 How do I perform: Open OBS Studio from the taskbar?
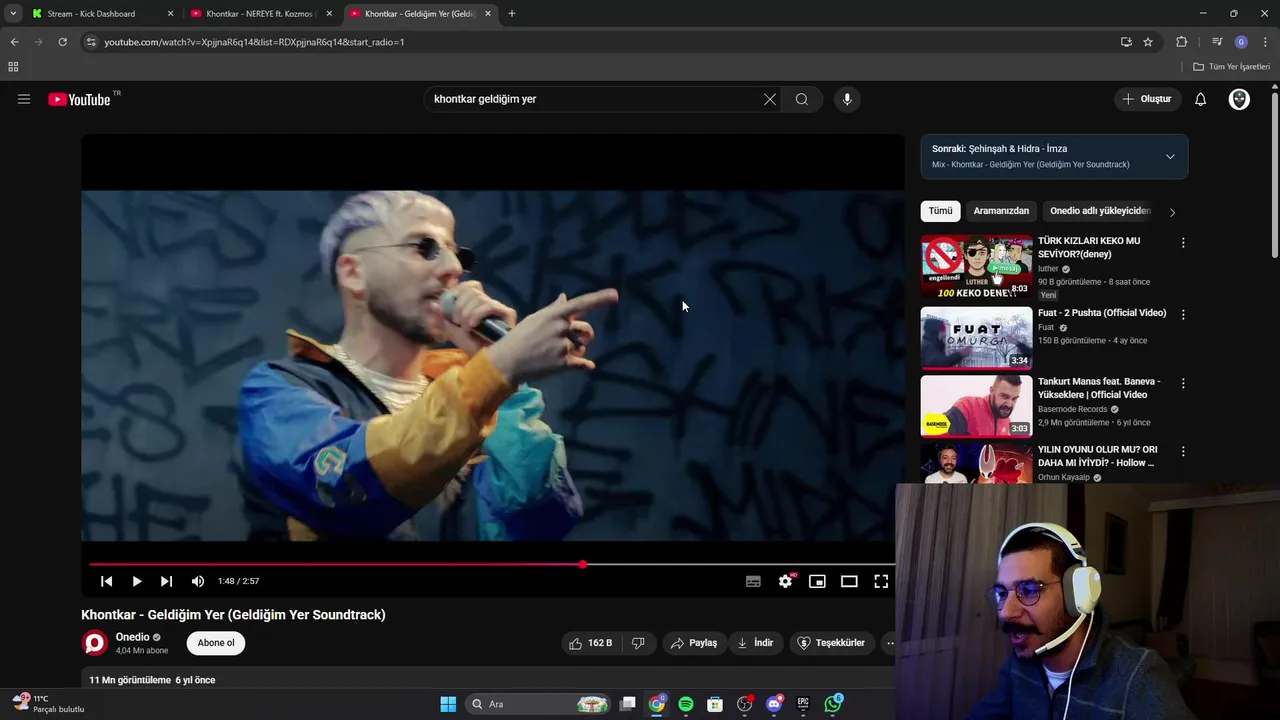click(744, 704)
